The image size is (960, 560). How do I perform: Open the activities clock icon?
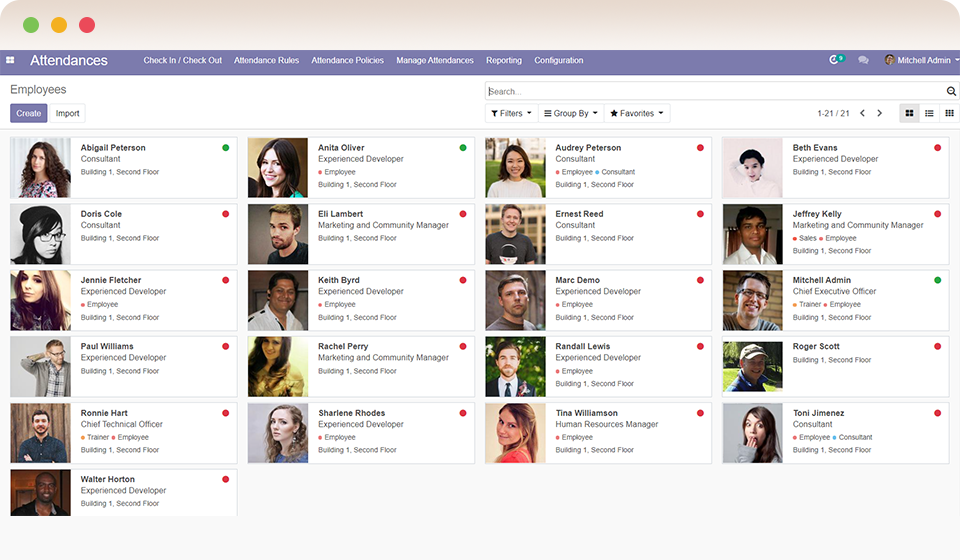pyautogui.click(x=834, y=59)
